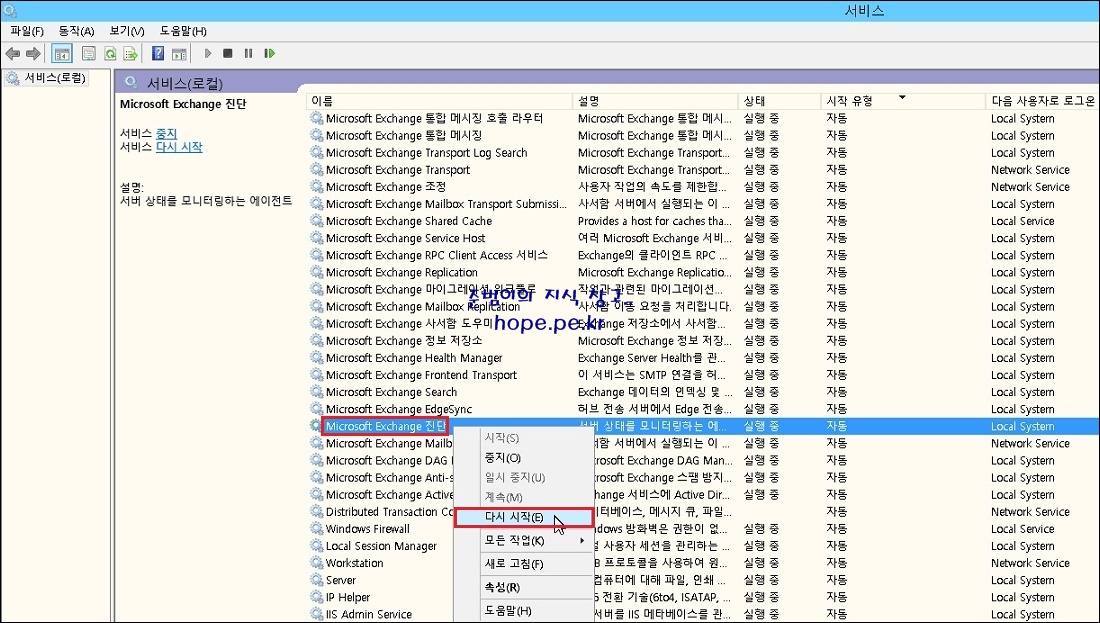The image size is (1100, 623).
Task: Open the Properties toolbar icon
Action: point(88,53)
